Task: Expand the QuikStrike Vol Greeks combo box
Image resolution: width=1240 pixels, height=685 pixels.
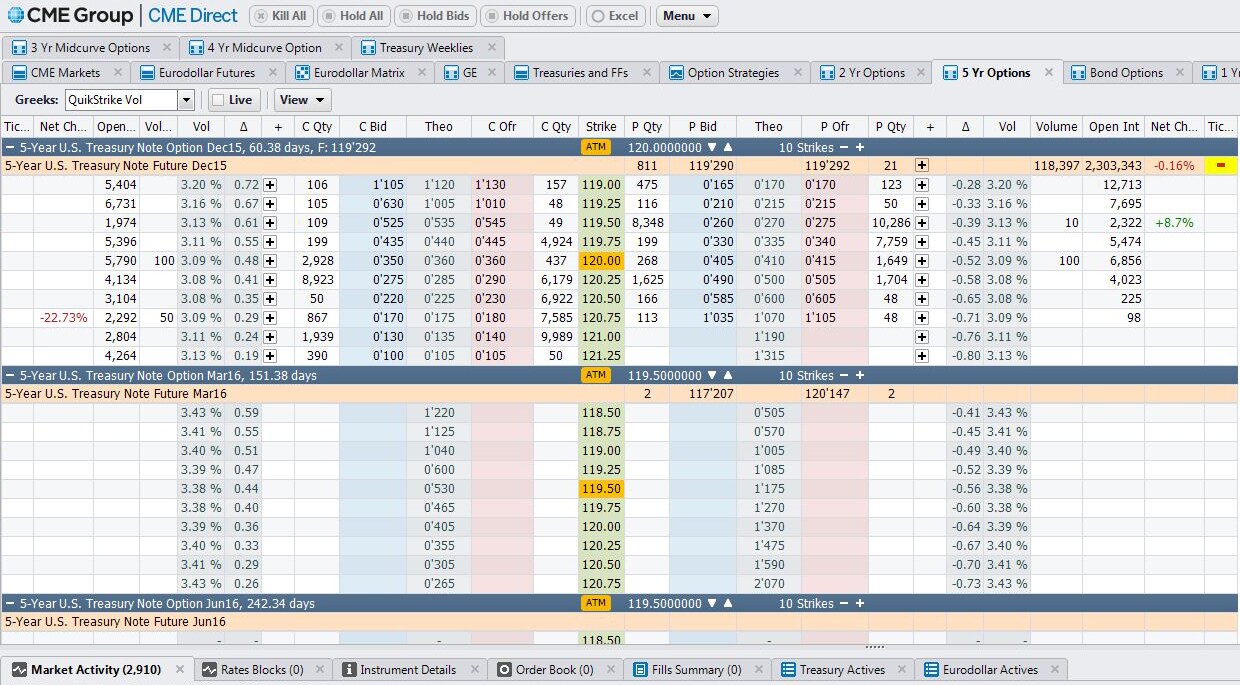Action: pos(186,100)
